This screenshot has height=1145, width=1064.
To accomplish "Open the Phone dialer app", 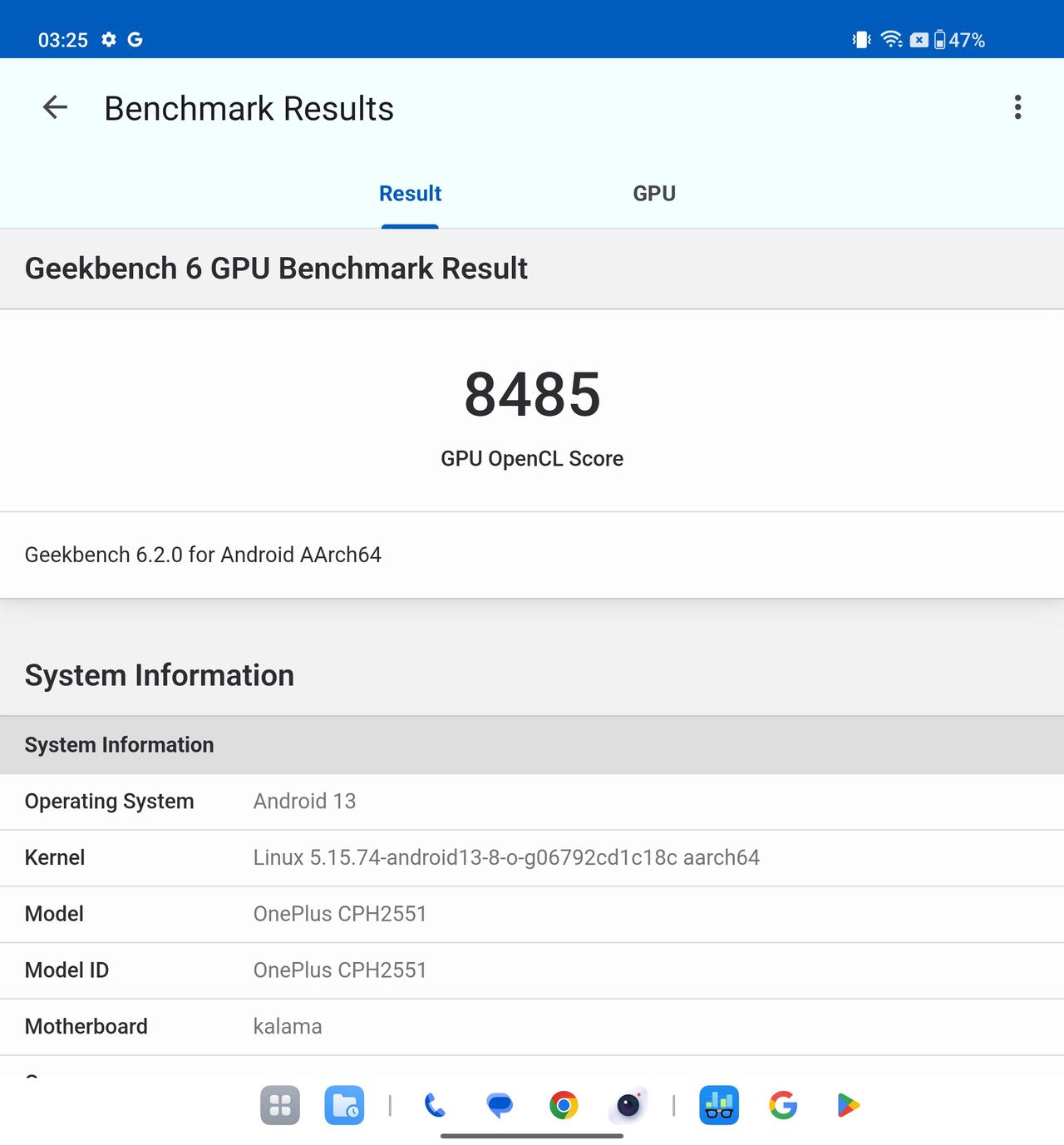I will (435, 1105).
